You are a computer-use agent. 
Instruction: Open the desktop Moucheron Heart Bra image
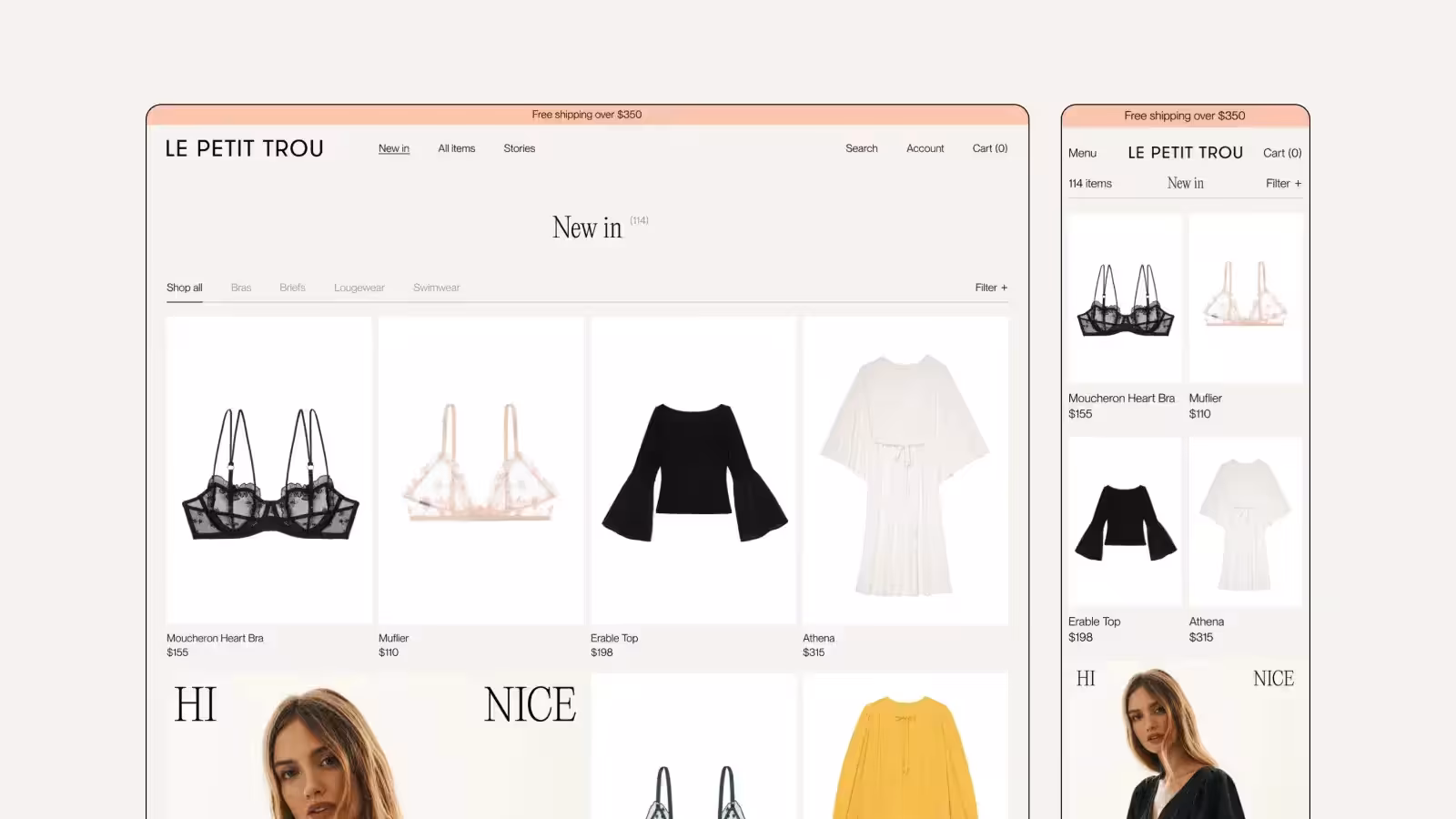click(269, 470)
